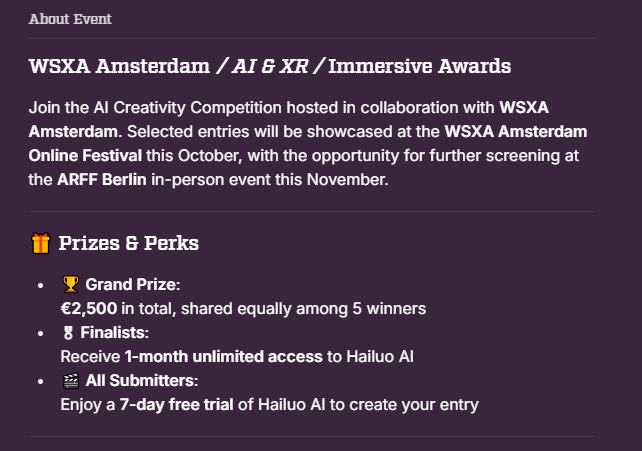Click the medal icon beside Finalists
642x451 pixels.
pyautogui.click(x=68, y=333)
